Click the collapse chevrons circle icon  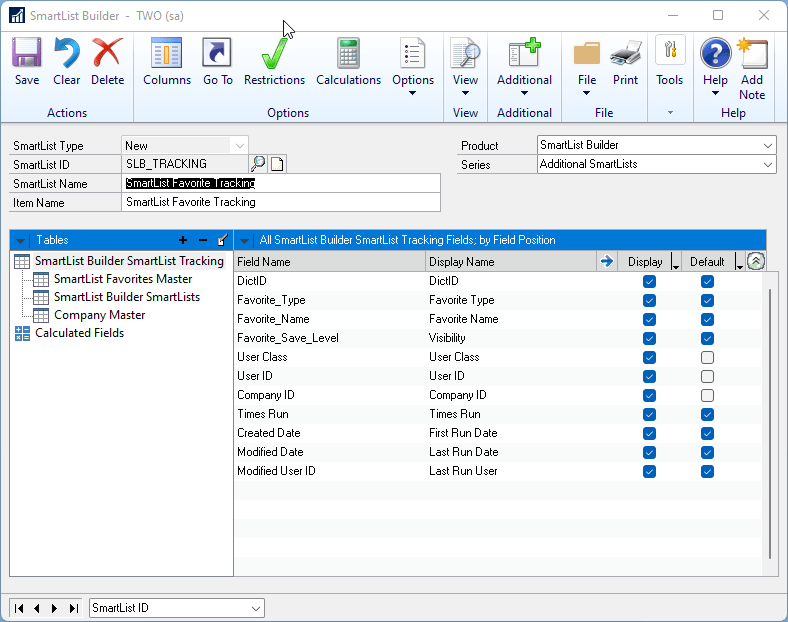point(755,261)
